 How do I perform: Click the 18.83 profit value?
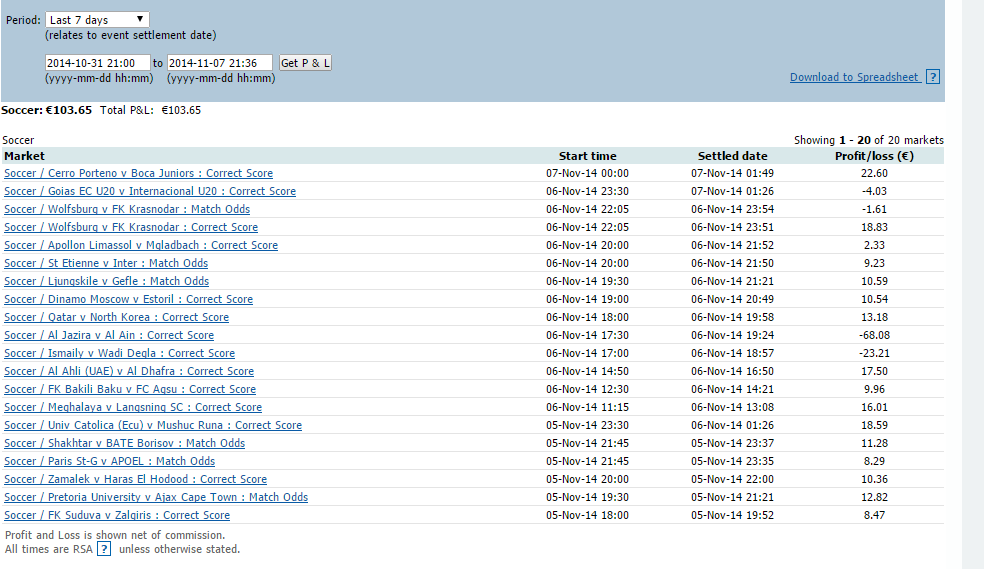tap(874, 227)
